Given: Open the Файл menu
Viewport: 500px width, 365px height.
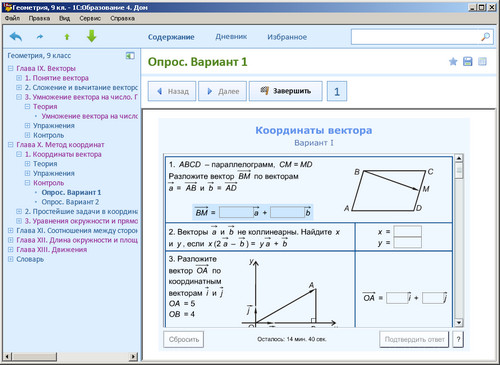Looking at the screenshot, I should [x=12, y=18].
